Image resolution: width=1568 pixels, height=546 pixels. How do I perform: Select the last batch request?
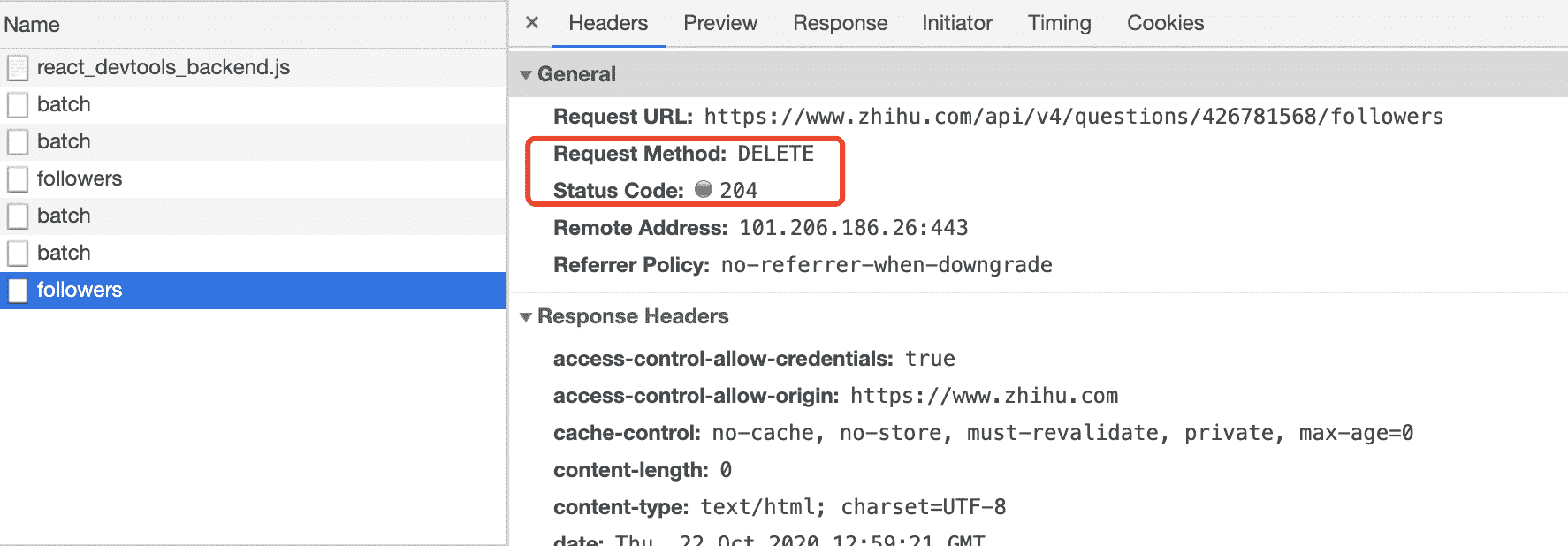tap(64, 253)
